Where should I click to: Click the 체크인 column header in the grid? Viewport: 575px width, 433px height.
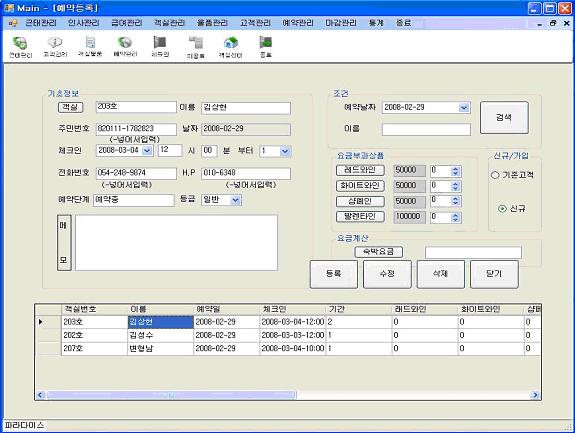[x=292, y=309]
